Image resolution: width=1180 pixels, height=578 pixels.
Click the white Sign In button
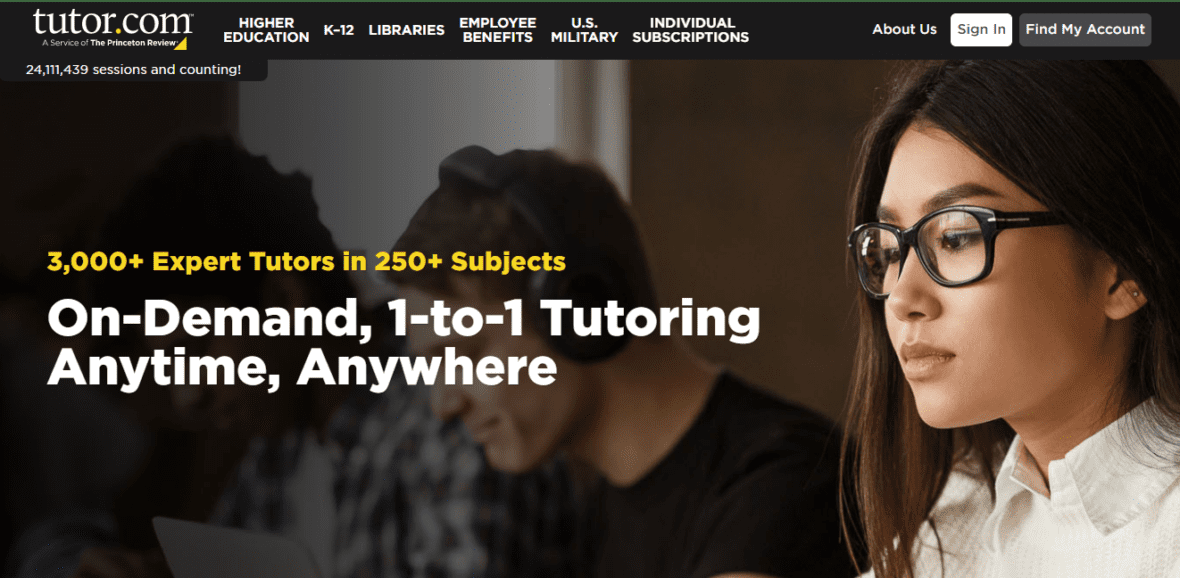click(x=981, y=29)
